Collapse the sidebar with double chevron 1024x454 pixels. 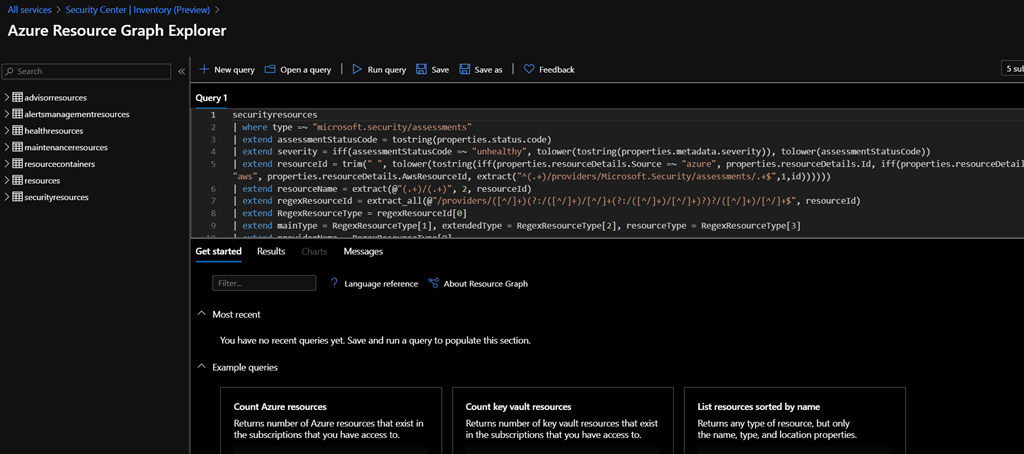click(x=181, y=72)
